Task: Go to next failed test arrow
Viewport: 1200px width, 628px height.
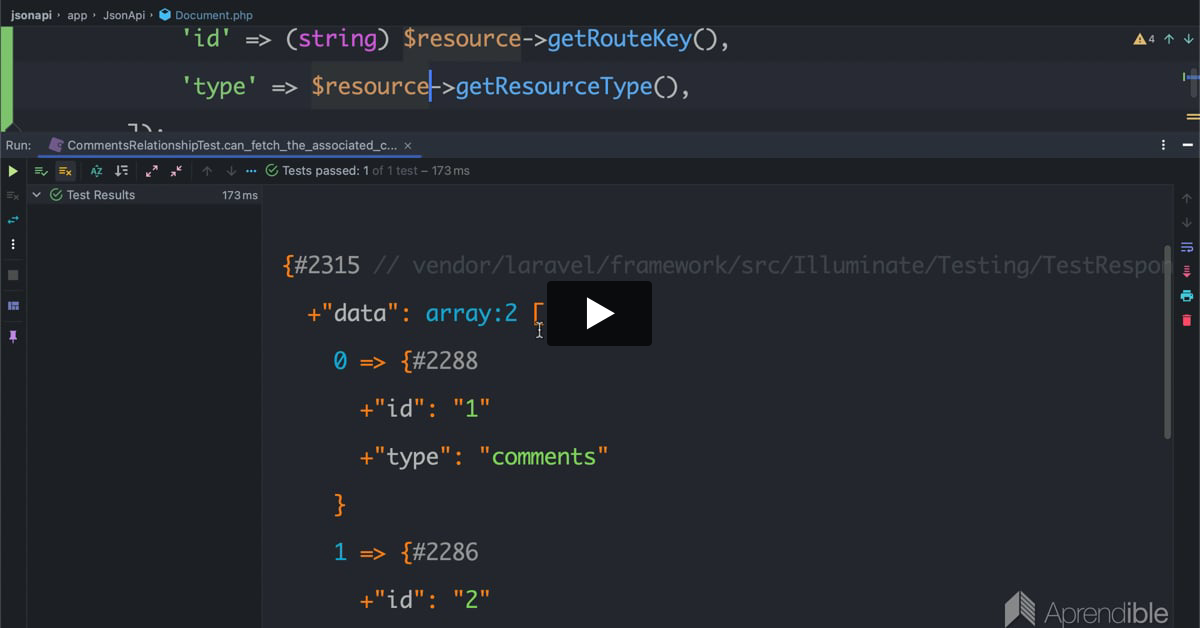Action: pos(231,171)
